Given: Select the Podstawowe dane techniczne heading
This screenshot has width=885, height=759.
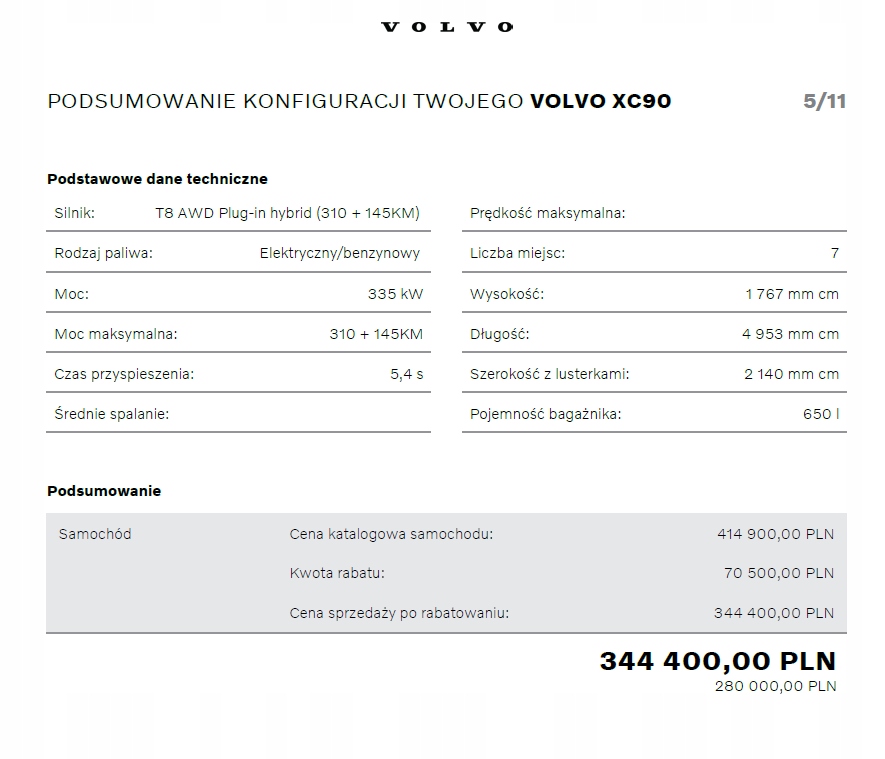Looking at the screenshot, I should coord(157,179).
